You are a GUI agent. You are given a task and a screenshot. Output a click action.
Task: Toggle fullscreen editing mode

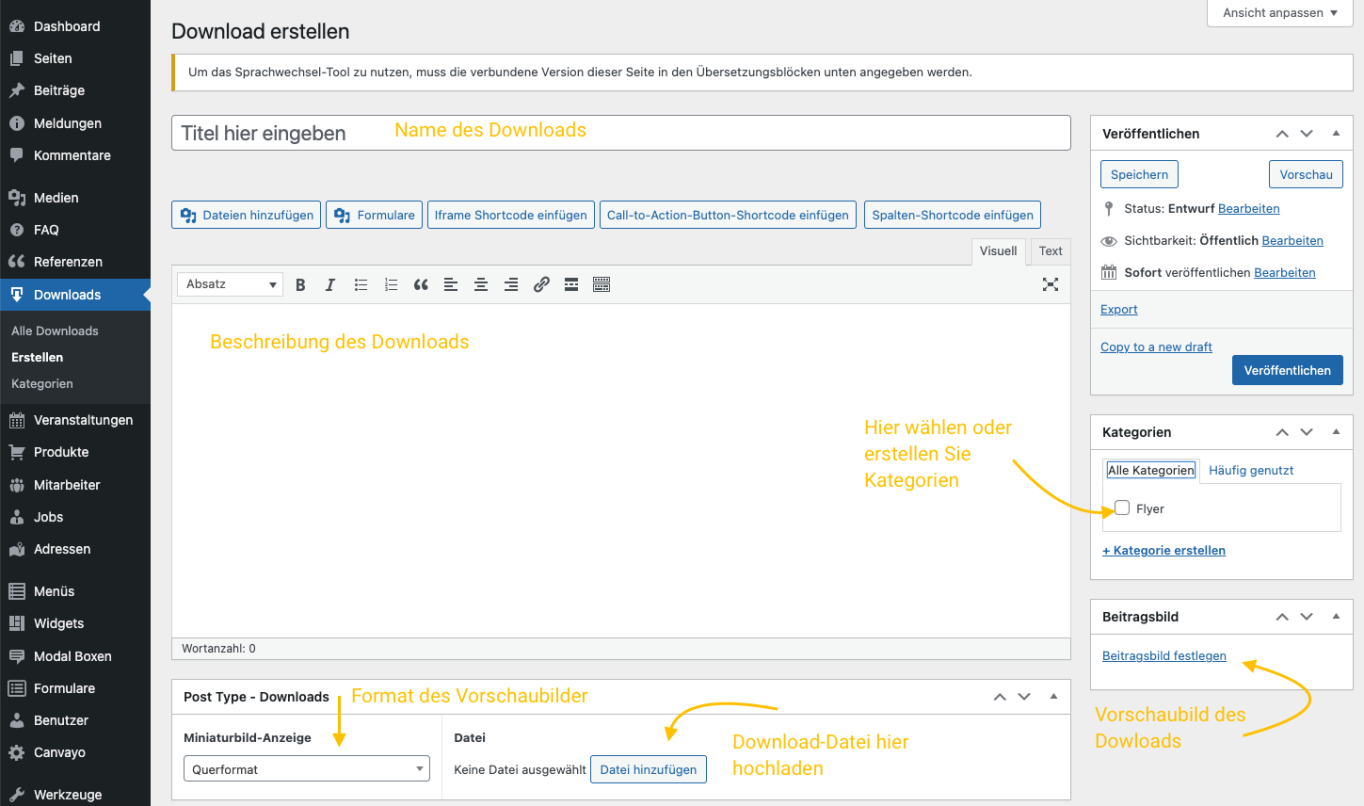(x=1050, y=284)
